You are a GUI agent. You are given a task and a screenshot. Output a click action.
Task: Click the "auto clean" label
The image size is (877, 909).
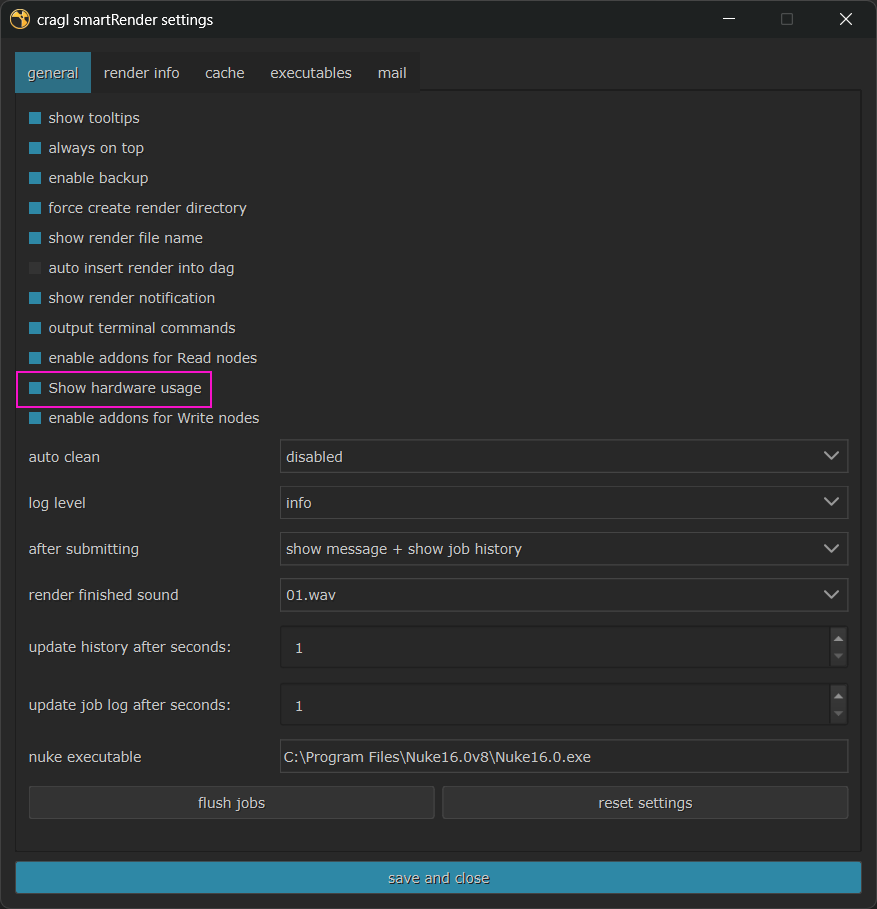click(64, 457)
